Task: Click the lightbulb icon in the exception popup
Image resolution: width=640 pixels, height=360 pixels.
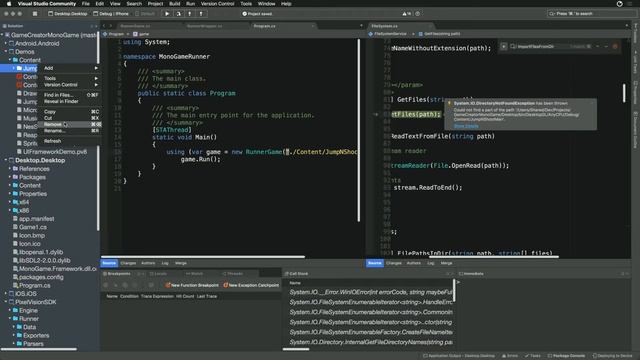Action: pos(449,103)
